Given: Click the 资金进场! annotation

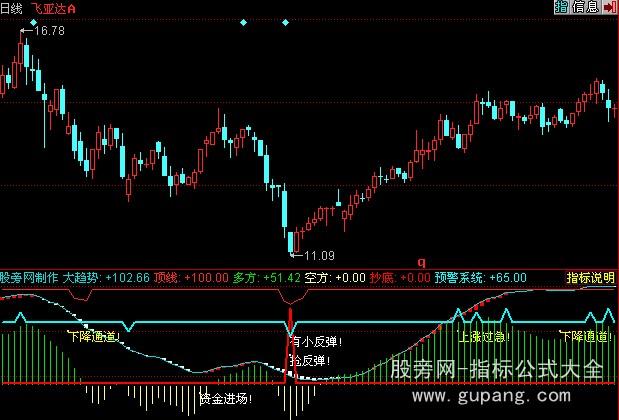Looking at the screenshot, I should tap(225, 399).
